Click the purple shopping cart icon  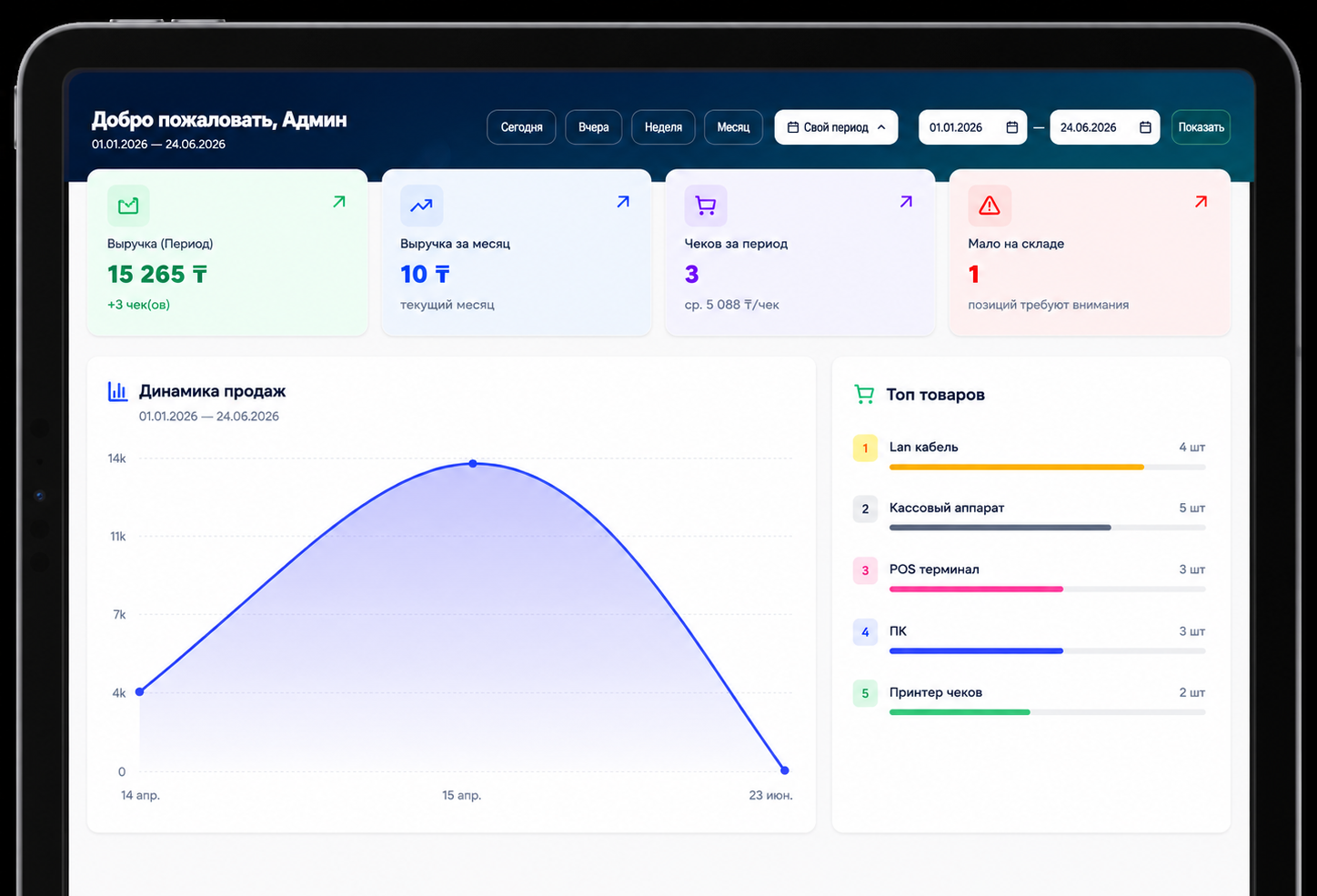[x=706, y=206]
